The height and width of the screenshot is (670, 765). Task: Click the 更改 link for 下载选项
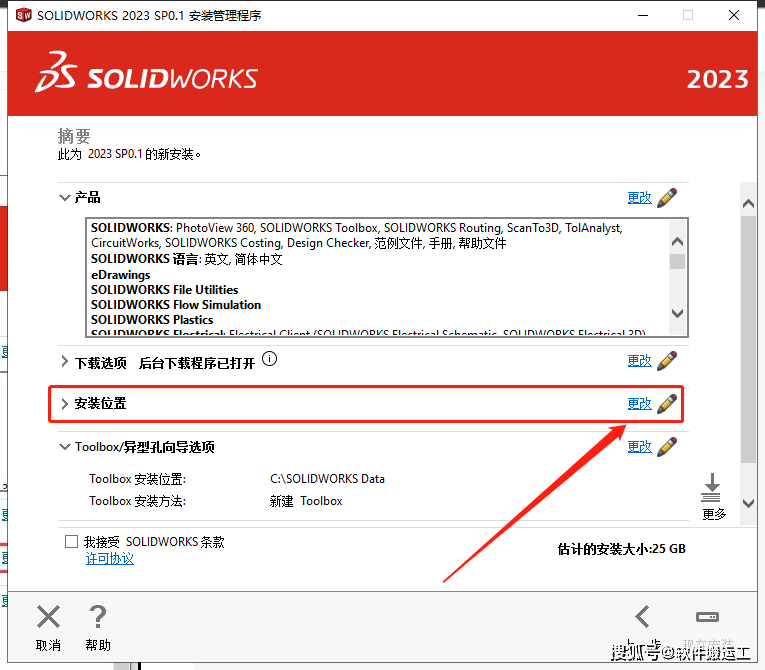(x=639, y=361)
